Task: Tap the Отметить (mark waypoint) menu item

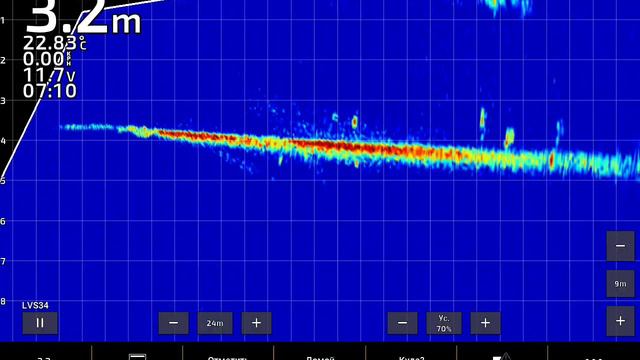Action: pos(227,357)
